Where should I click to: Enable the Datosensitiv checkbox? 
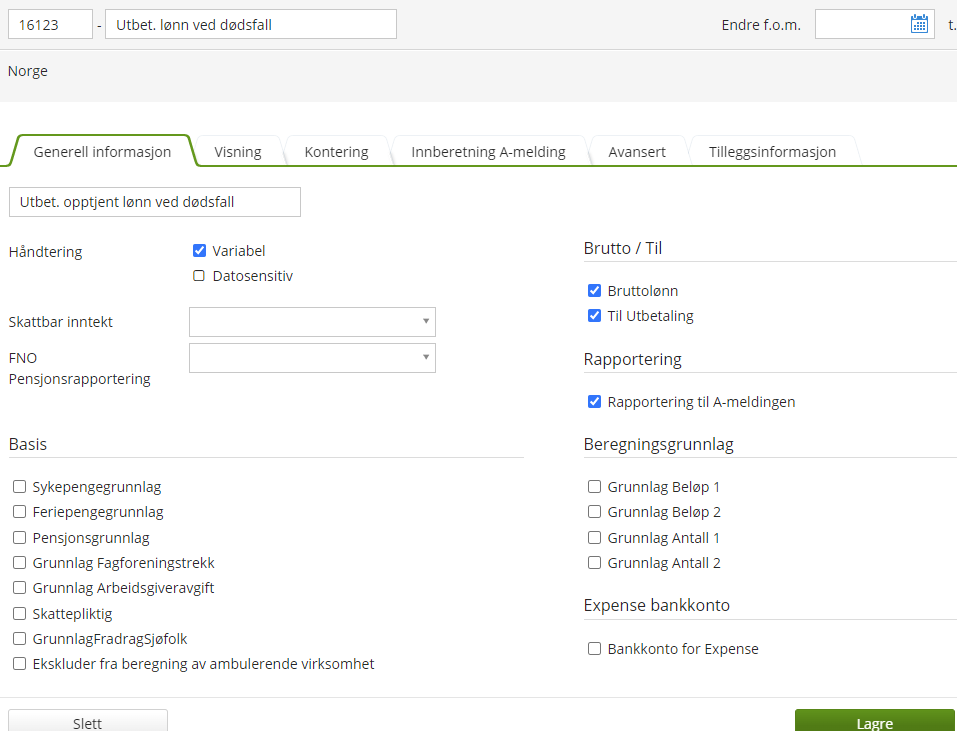[x=199, y=276]
